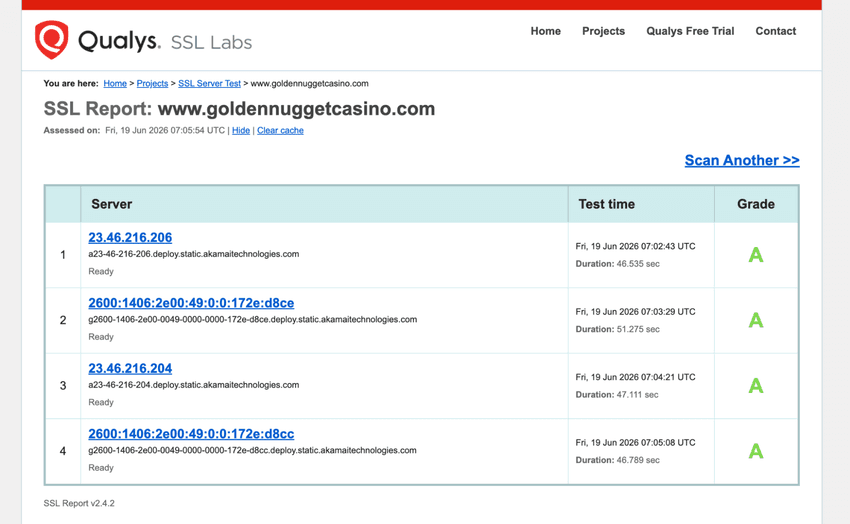Follow the SSL Server Test breadcrumb link
This screenshot has height=524, width=850.
[x=209, y=83]
